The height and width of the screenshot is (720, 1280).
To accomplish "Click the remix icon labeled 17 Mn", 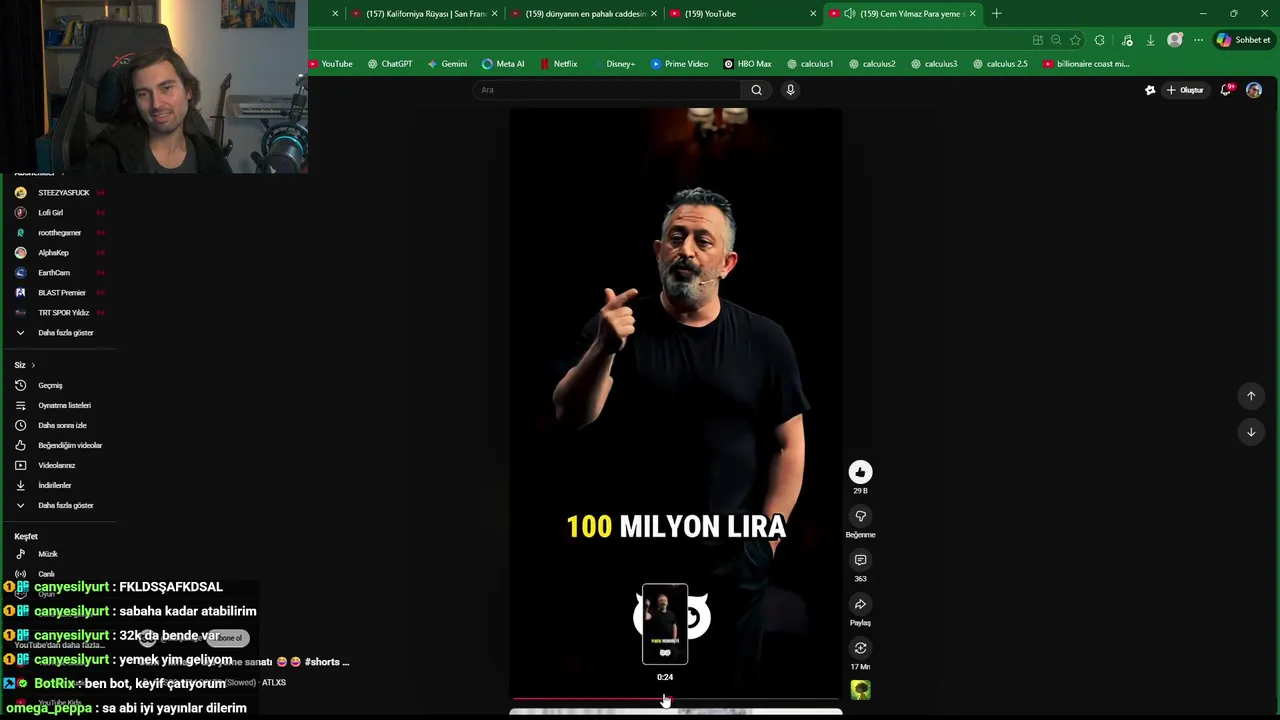I will click(x=860, y=648).
